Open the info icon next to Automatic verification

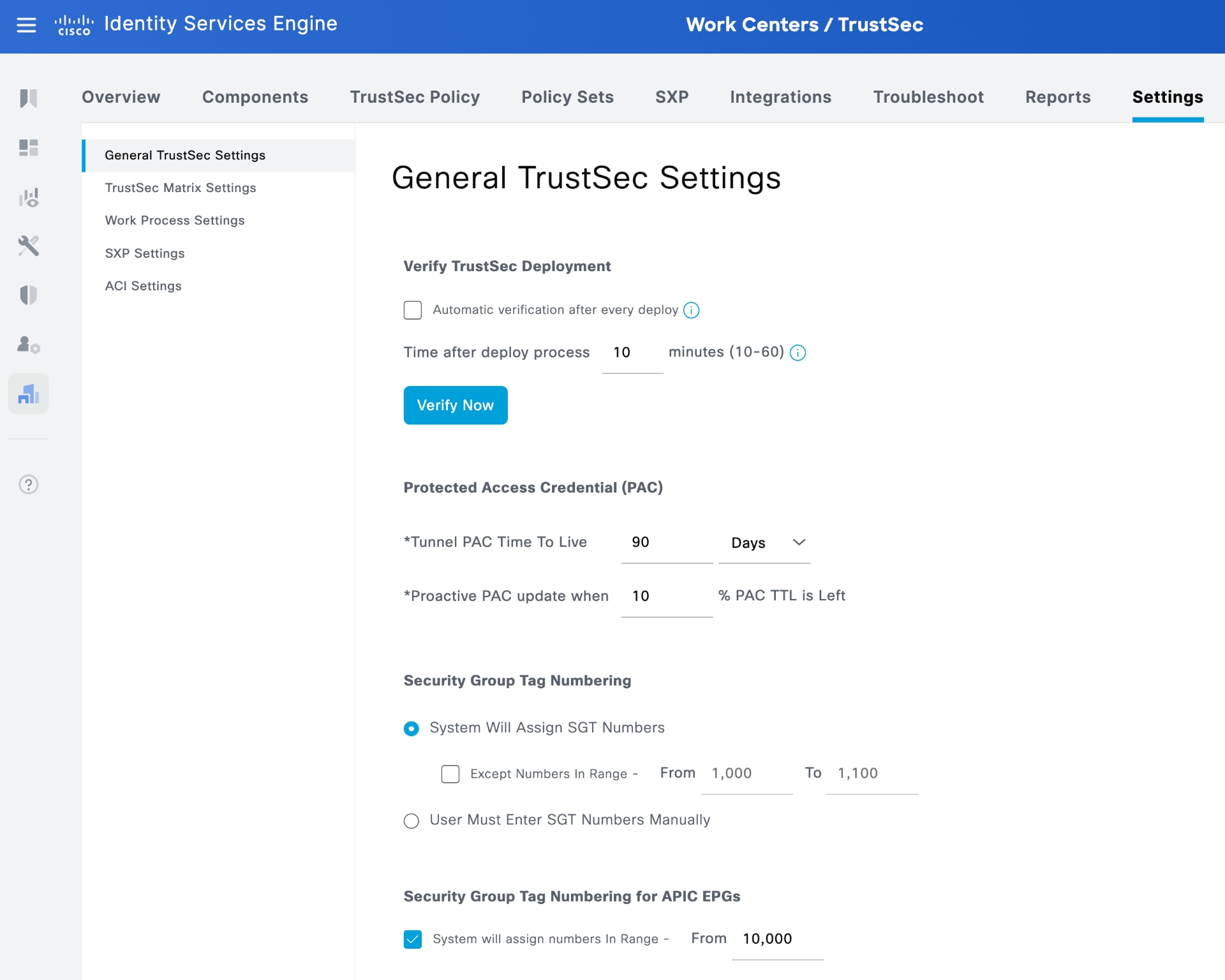[692, 310]
